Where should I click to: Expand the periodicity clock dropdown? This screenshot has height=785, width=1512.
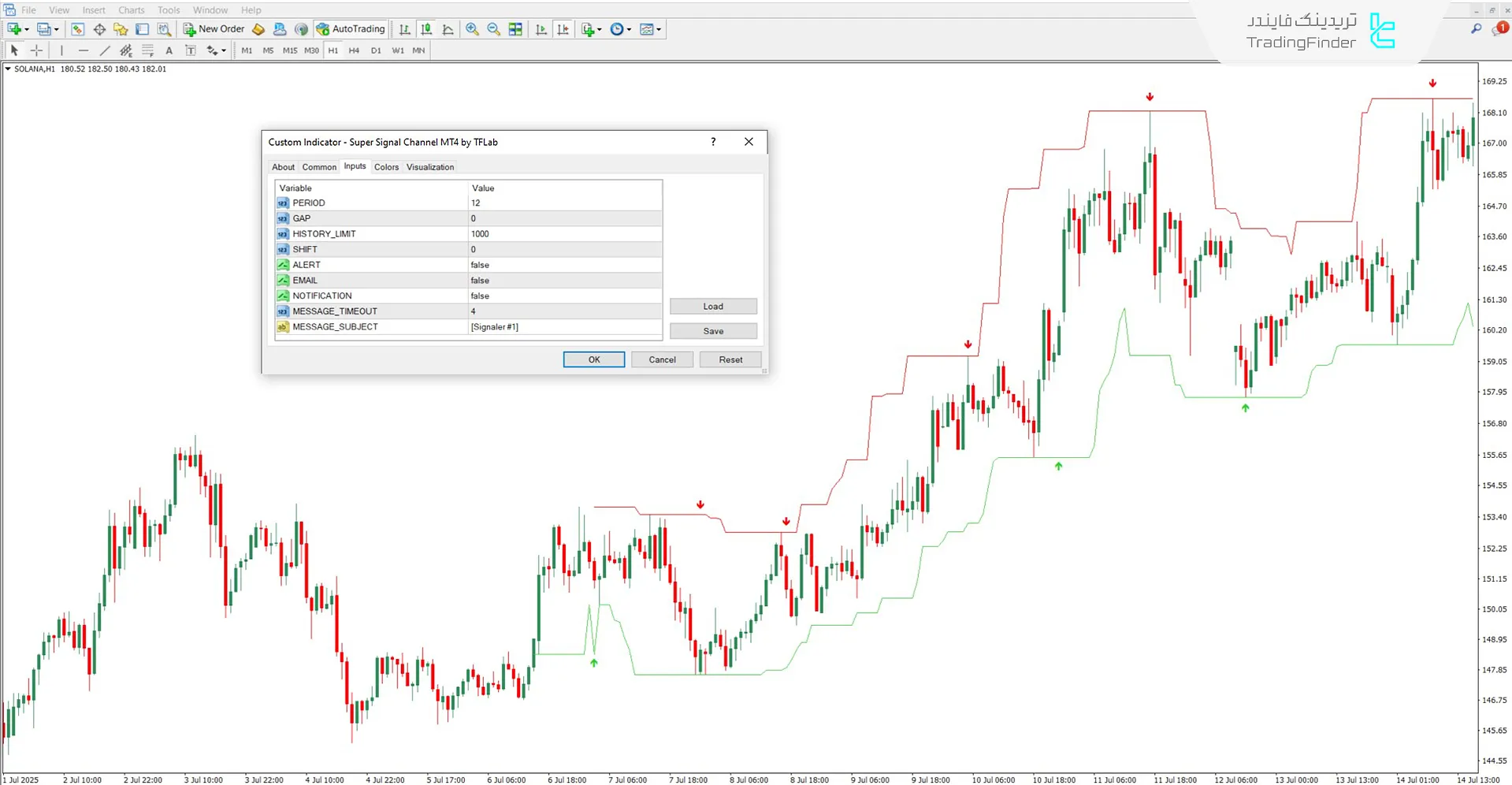pos(629,29)
